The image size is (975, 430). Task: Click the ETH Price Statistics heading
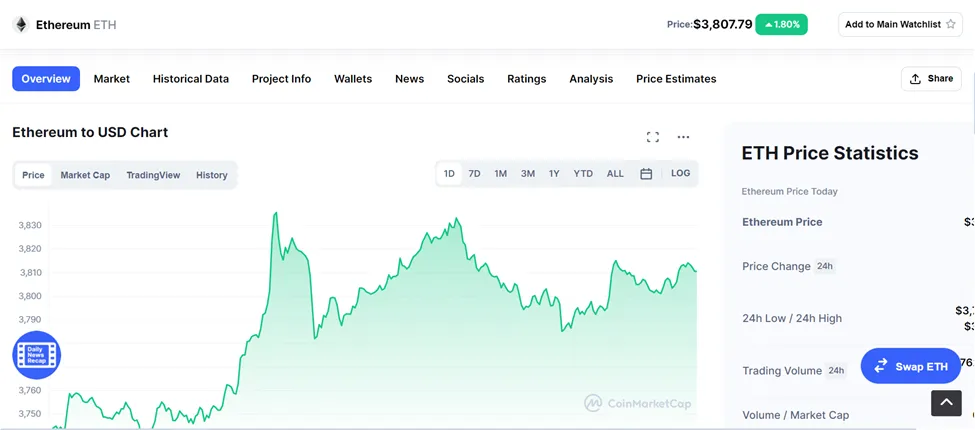(x=829, y=153)
